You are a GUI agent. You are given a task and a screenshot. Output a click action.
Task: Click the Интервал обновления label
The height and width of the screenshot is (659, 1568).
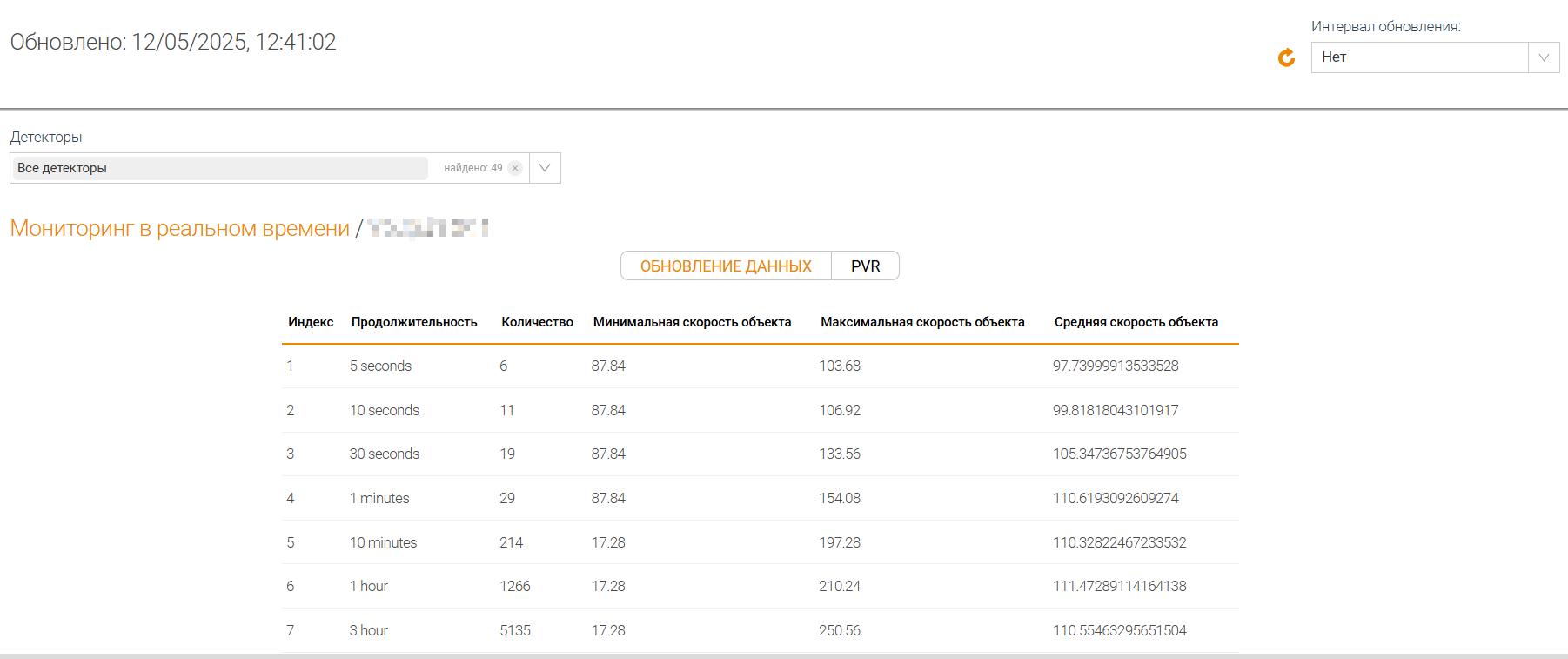[1386, 26]
